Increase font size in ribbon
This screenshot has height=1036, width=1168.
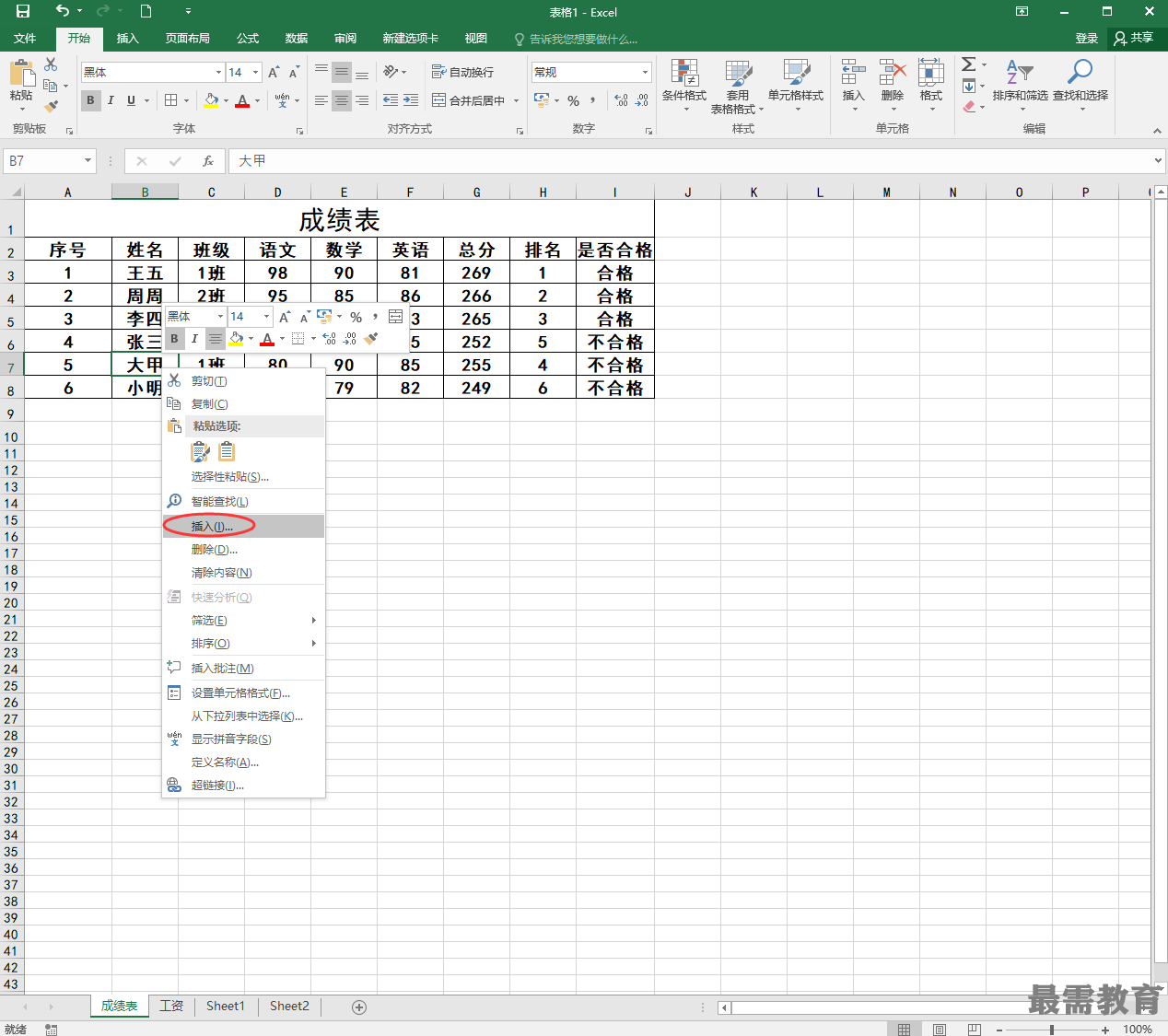(274, 72)
